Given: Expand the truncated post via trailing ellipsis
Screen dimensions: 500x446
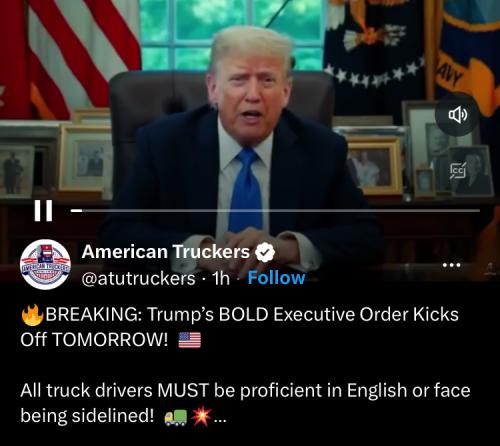Looking at the screenshot, I should (220, 421).
